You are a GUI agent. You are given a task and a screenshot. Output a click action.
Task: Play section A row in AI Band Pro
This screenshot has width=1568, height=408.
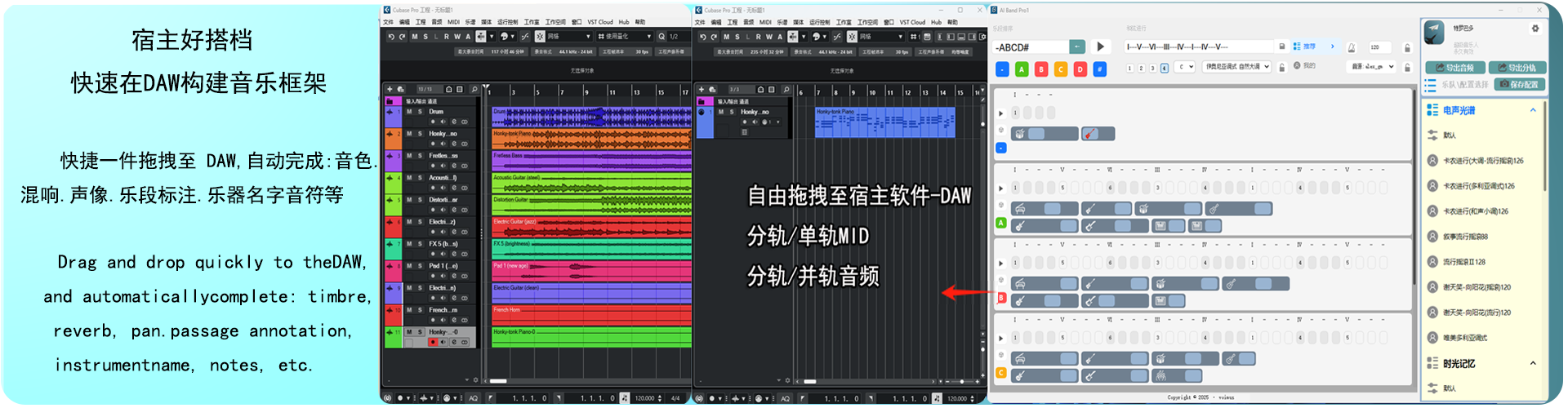(x=1001, y=188)
